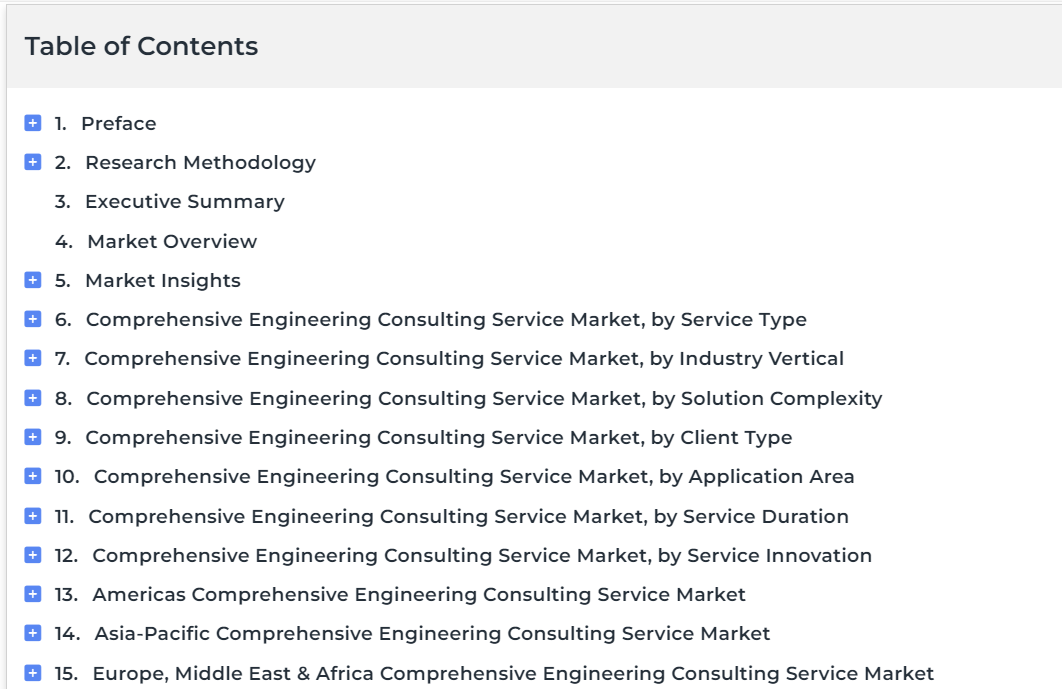The width and height of the screenshot is (1062, 689).
Task: Expand section 12 by Service Innovation
Action: 33,556
